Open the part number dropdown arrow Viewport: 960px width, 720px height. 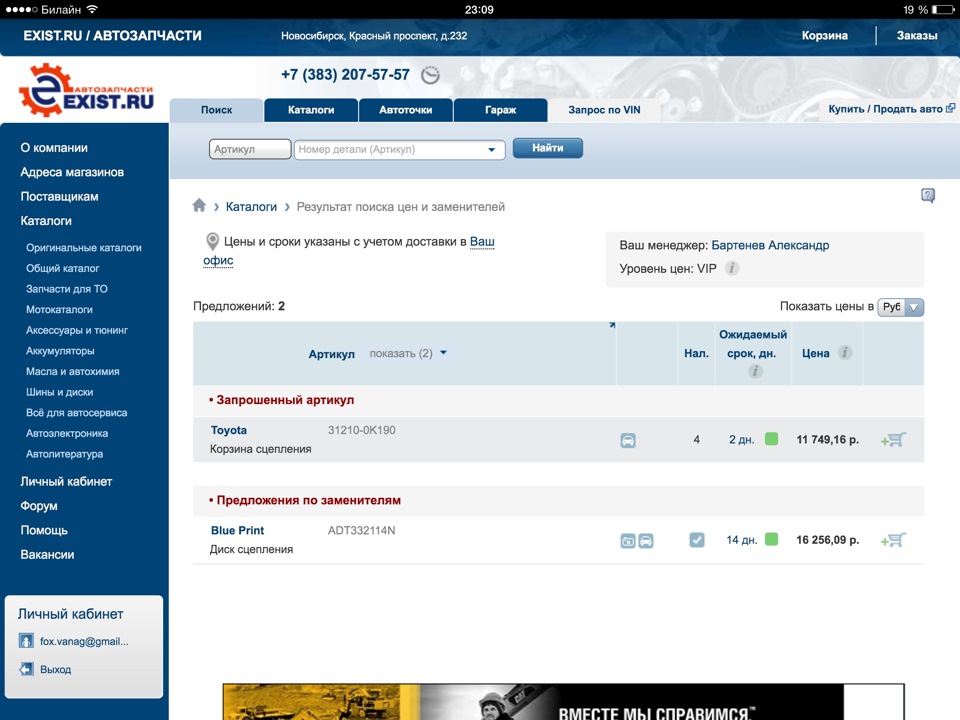tap(491, 150)
